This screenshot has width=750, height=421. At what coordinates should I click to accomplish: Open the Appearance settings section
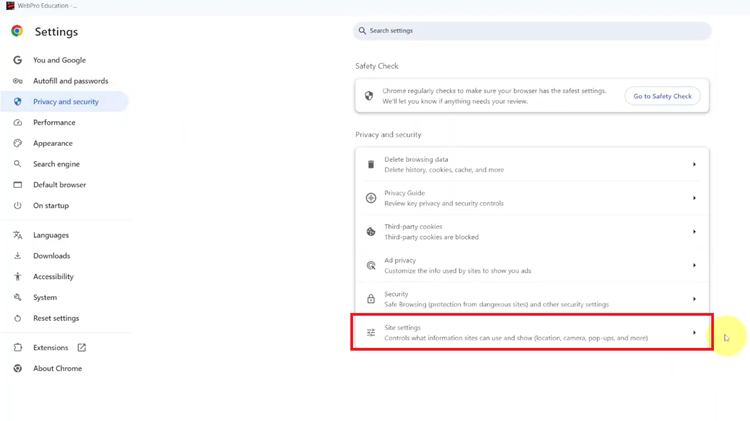tap(52, 143)
